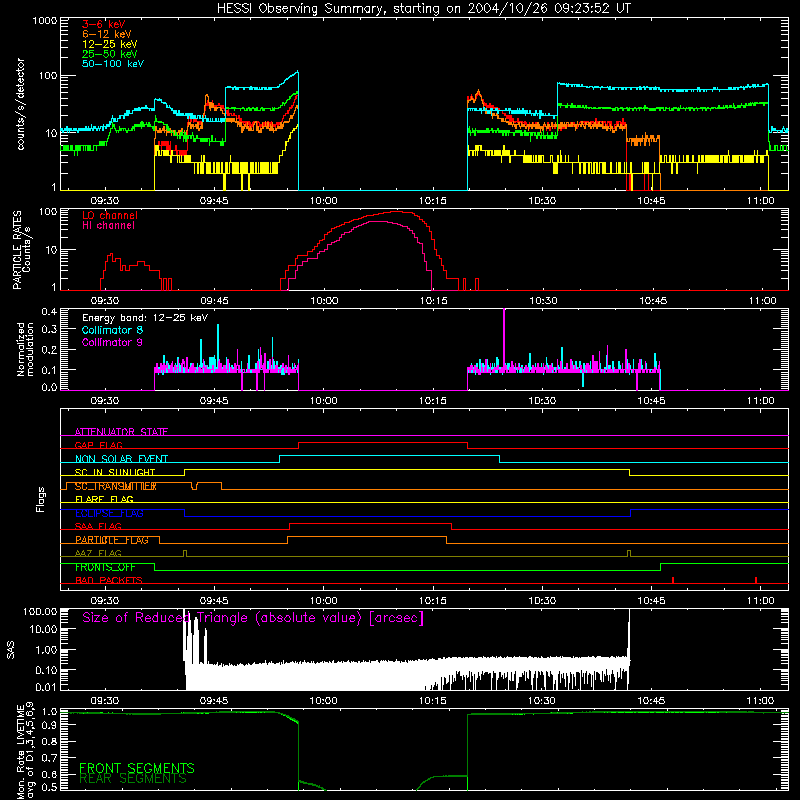The height and width of the screenshot is (800, 800).
Task: Click the SAA_FLAG label
Action: [x=98, y=526]
